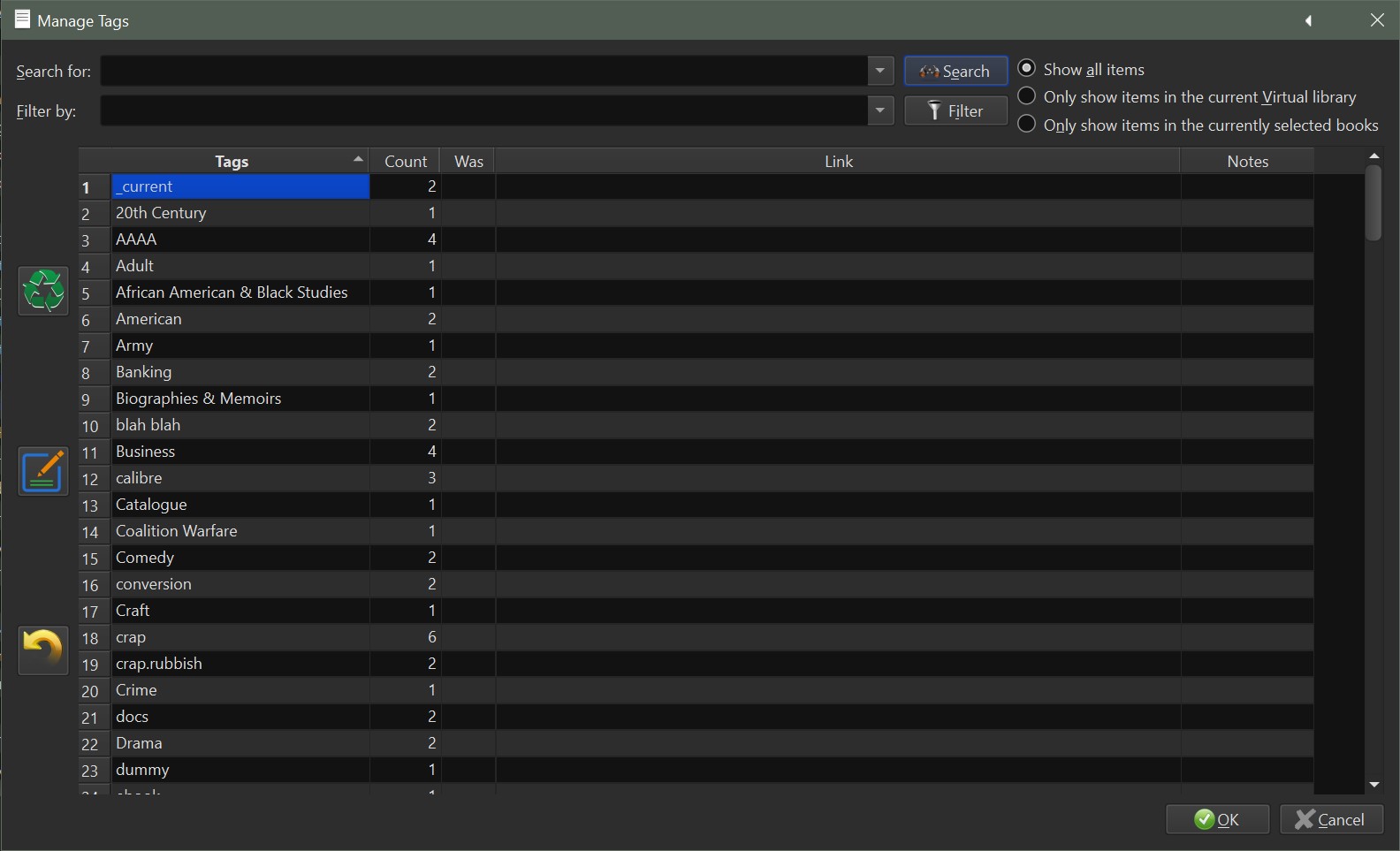This screenshot has height=851, width=1400.
Task: Click the green recycle delete-tag icon
Action: pyautogui.click(x=43, y=291)
